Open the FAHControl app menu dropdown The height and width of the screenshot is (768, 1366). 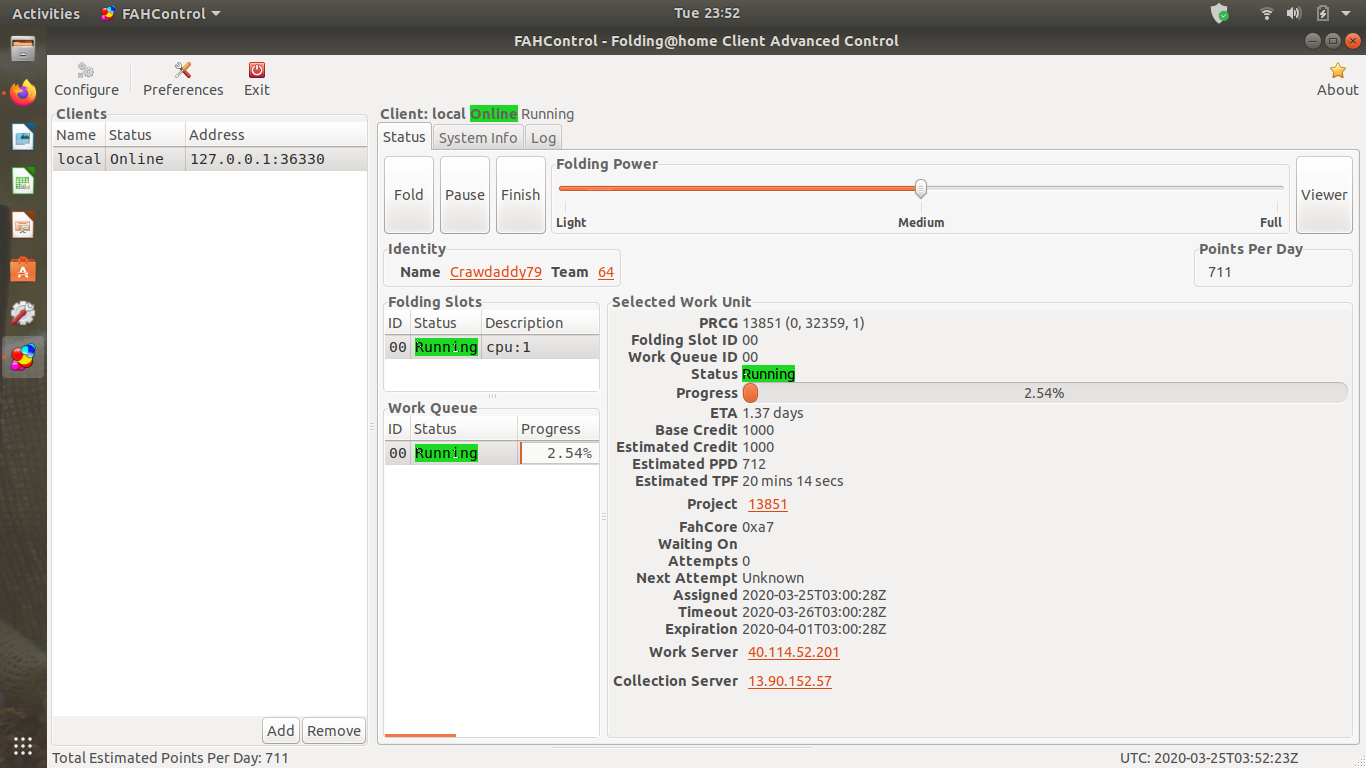pos(162,14)
